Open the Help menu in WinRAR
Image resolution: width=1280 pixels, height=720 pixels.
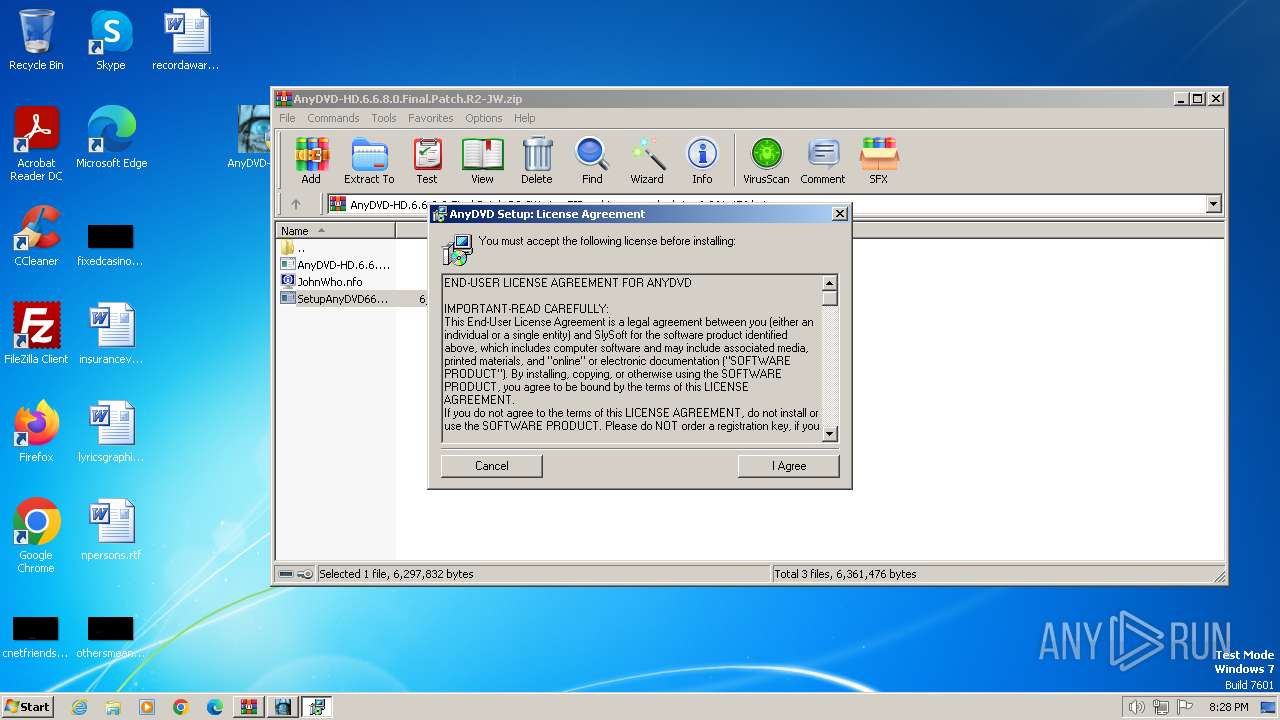pos(524,118)
